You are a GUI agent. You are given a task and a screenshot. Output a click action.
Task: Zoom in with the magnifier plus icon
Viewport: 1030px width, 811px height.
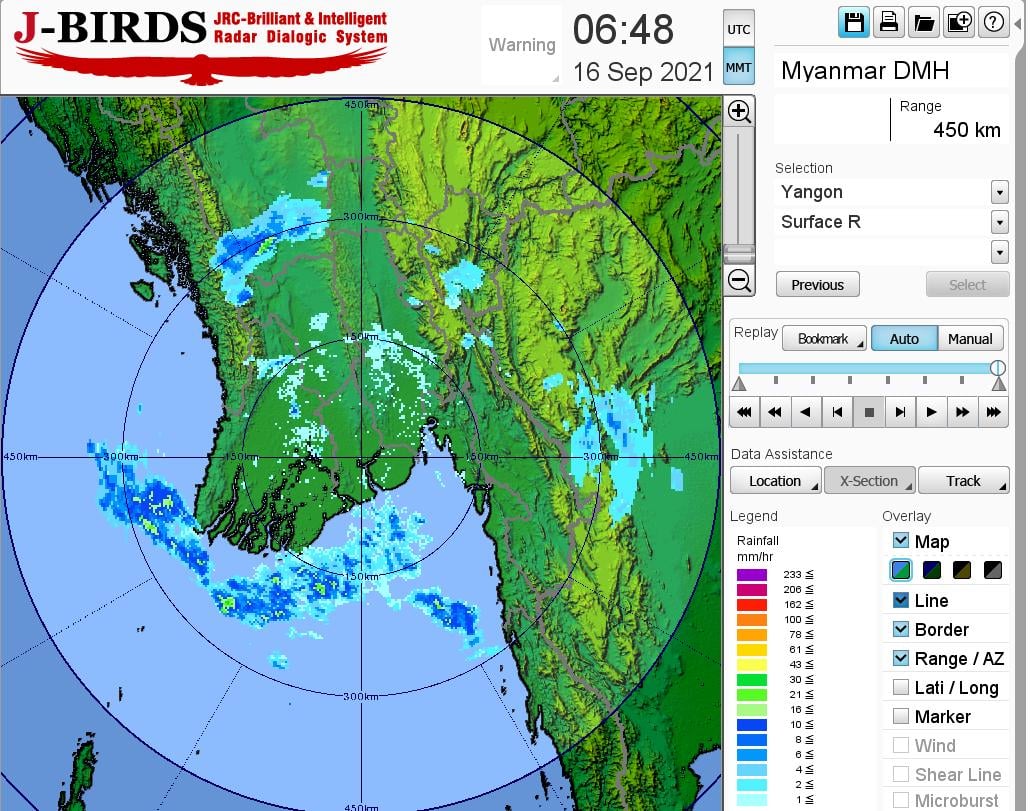click(x=739, y=111)
